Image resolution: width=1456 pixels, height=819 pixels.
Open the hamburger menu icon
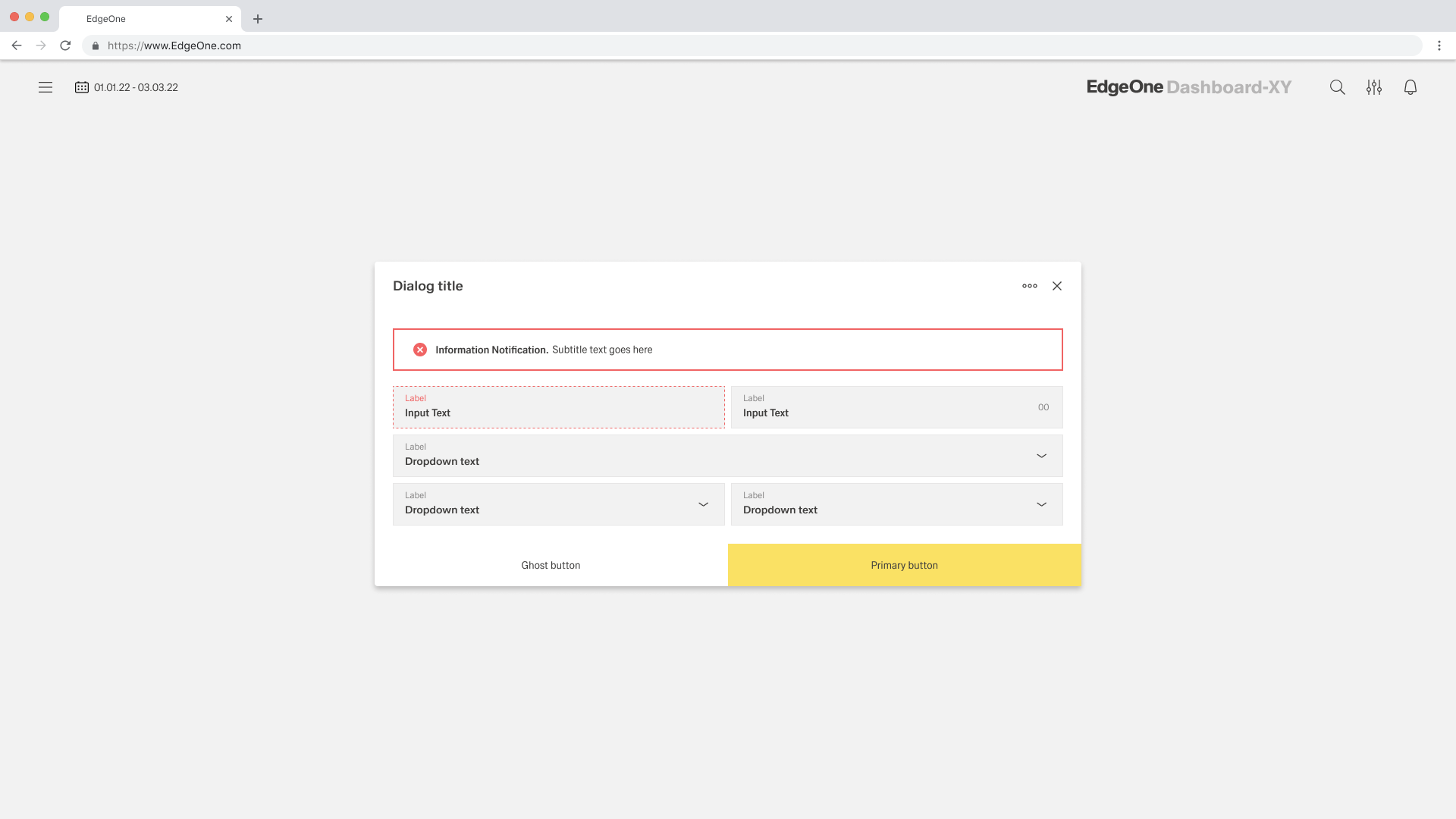tap(45, 87)
